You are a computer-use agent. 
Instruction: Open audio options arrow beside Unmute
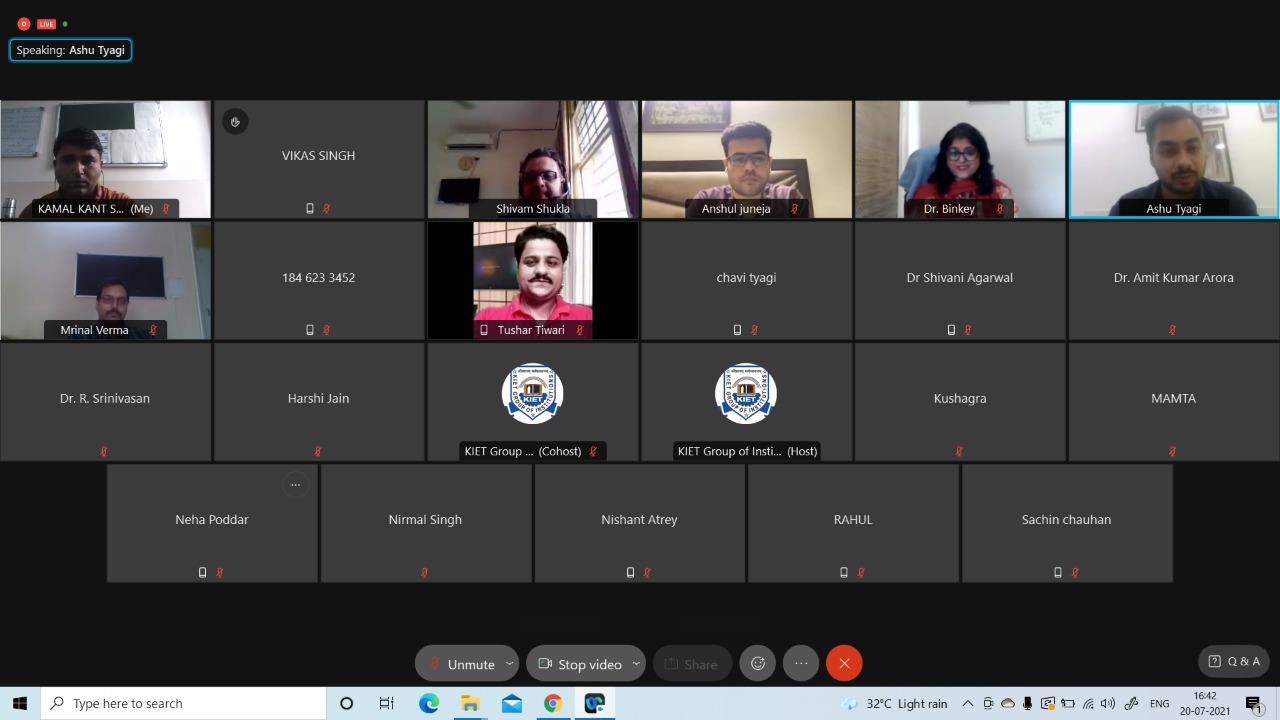click(509, 664)
